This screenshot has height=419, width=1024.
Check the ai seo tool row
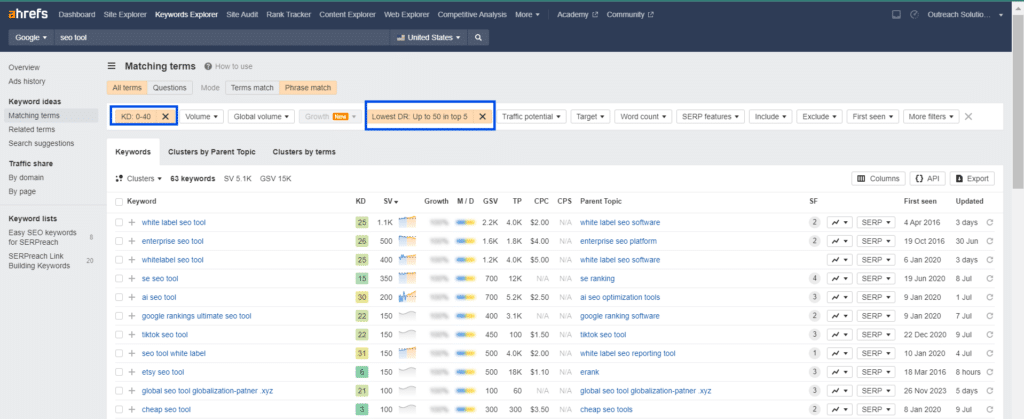119,297
